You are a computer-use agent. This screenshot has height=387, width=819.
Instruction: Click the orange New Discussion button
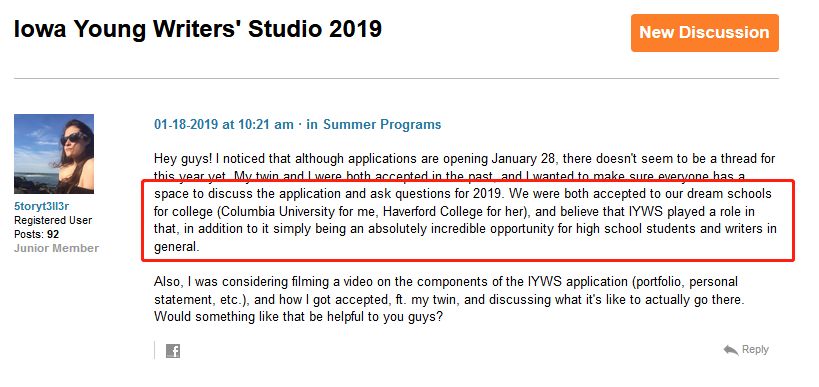click(x=705, y=33)
